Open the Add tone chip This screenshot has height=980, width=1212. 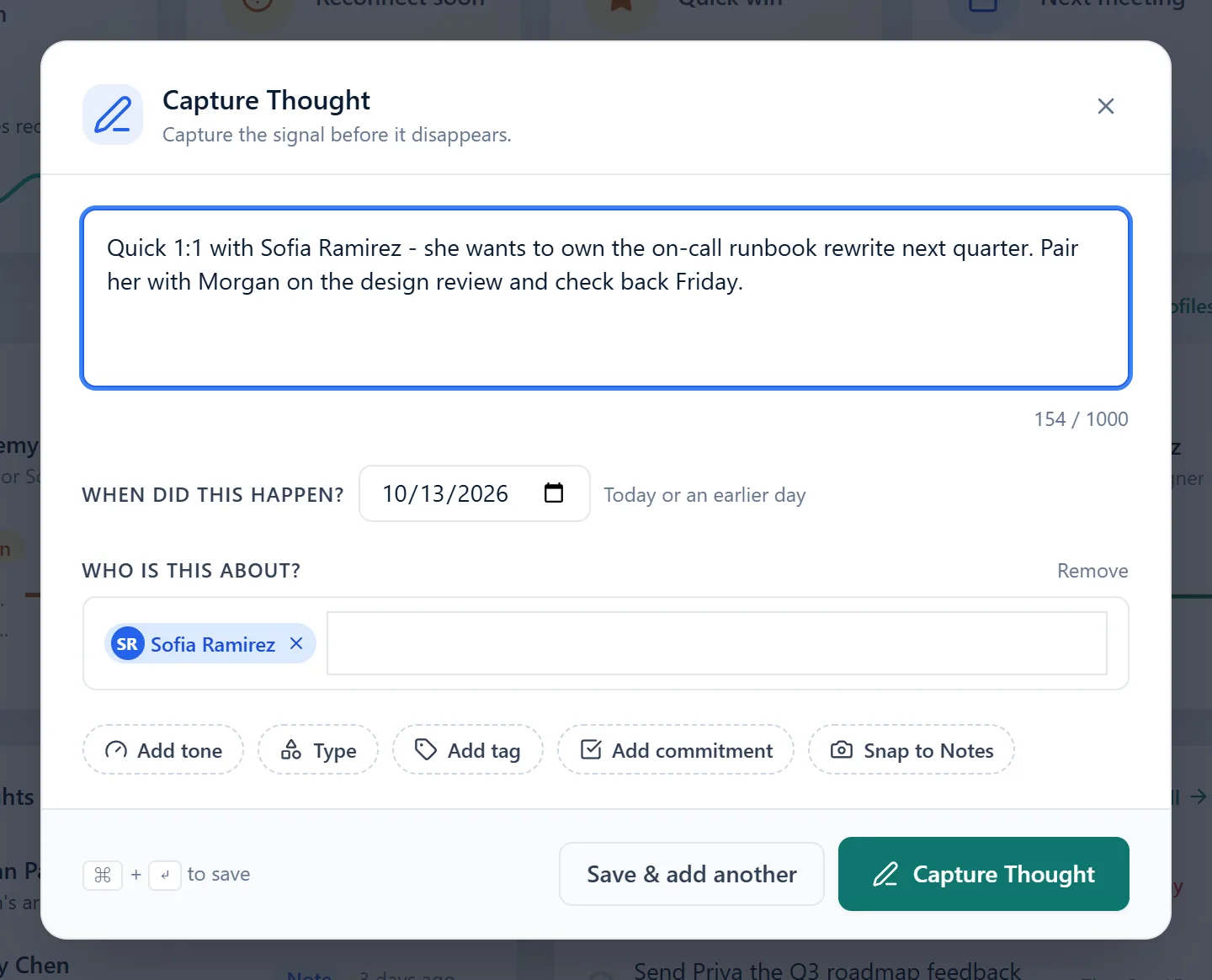tap(163, 749)
